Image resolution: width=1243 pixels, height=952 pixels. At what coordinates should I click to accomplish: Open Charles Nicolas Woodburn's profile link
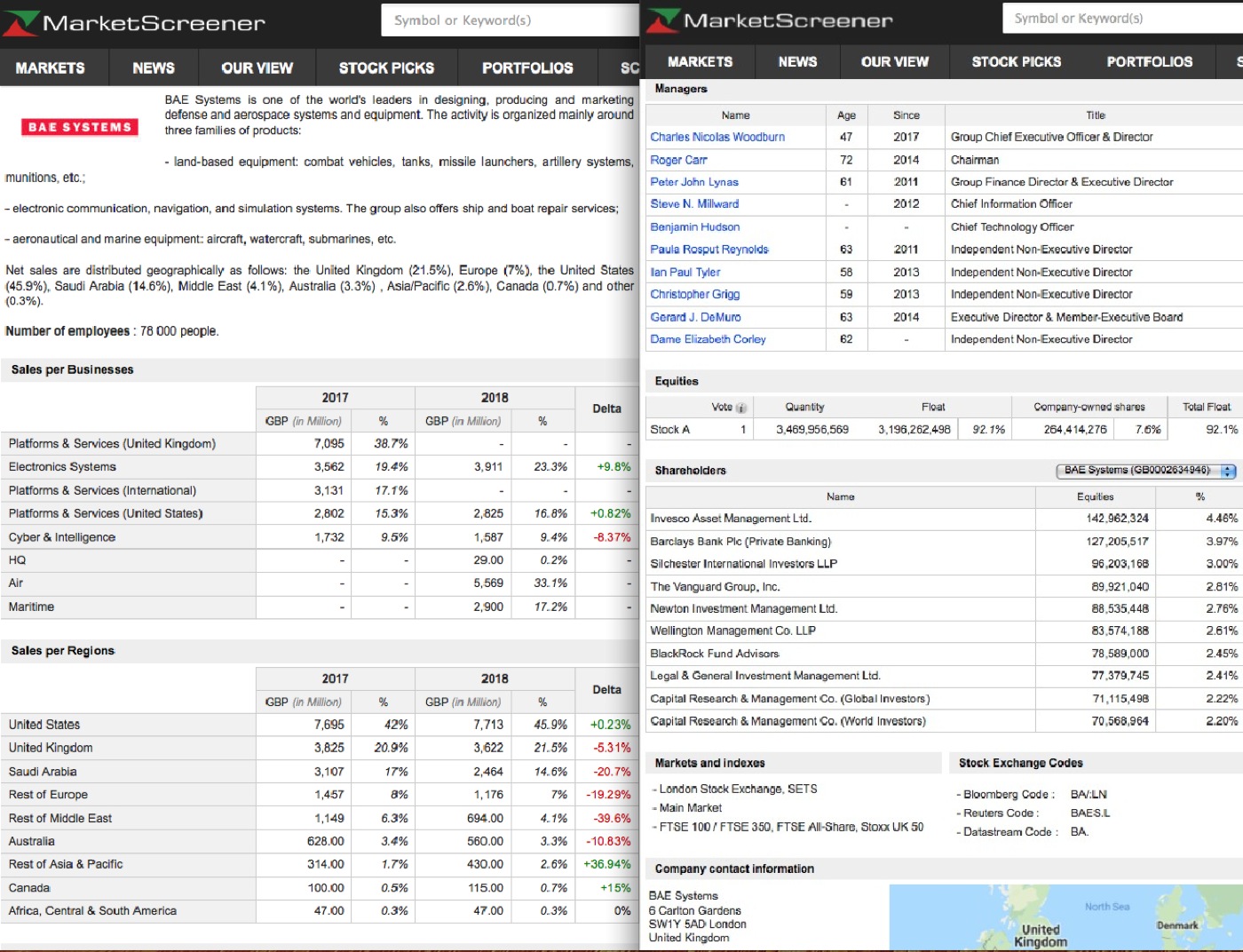tap(717, 138)
